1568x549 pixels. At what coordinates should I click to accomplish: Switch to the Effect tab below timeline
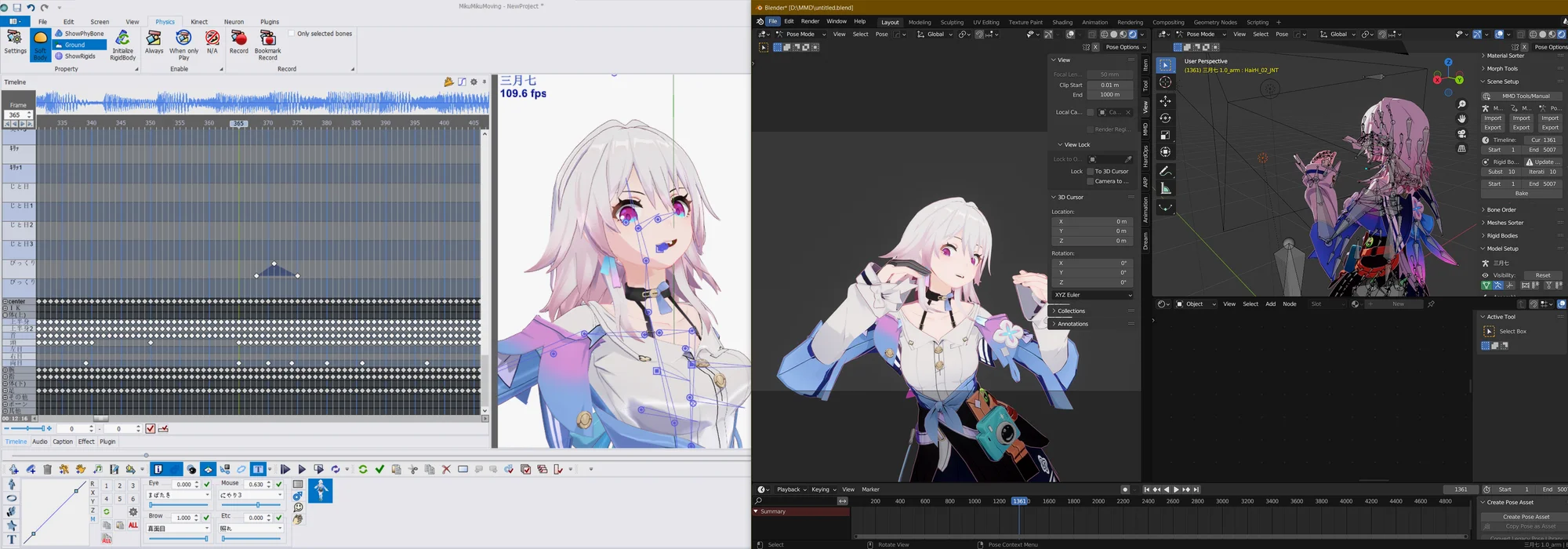(x=86, y=442)
